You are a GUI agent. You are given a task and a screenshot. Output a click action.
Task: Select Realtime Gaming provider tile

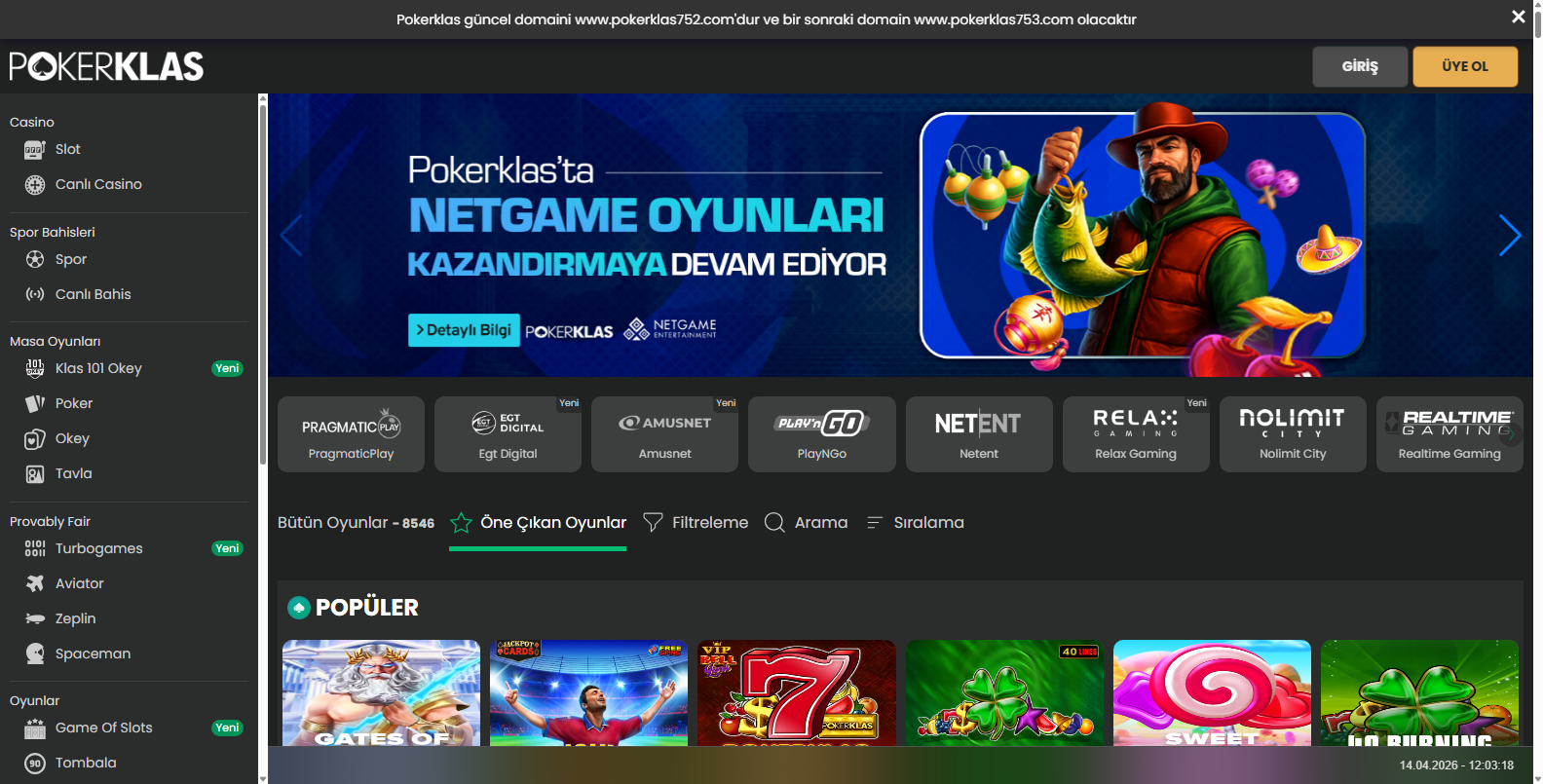click(x=1449, y=434)
